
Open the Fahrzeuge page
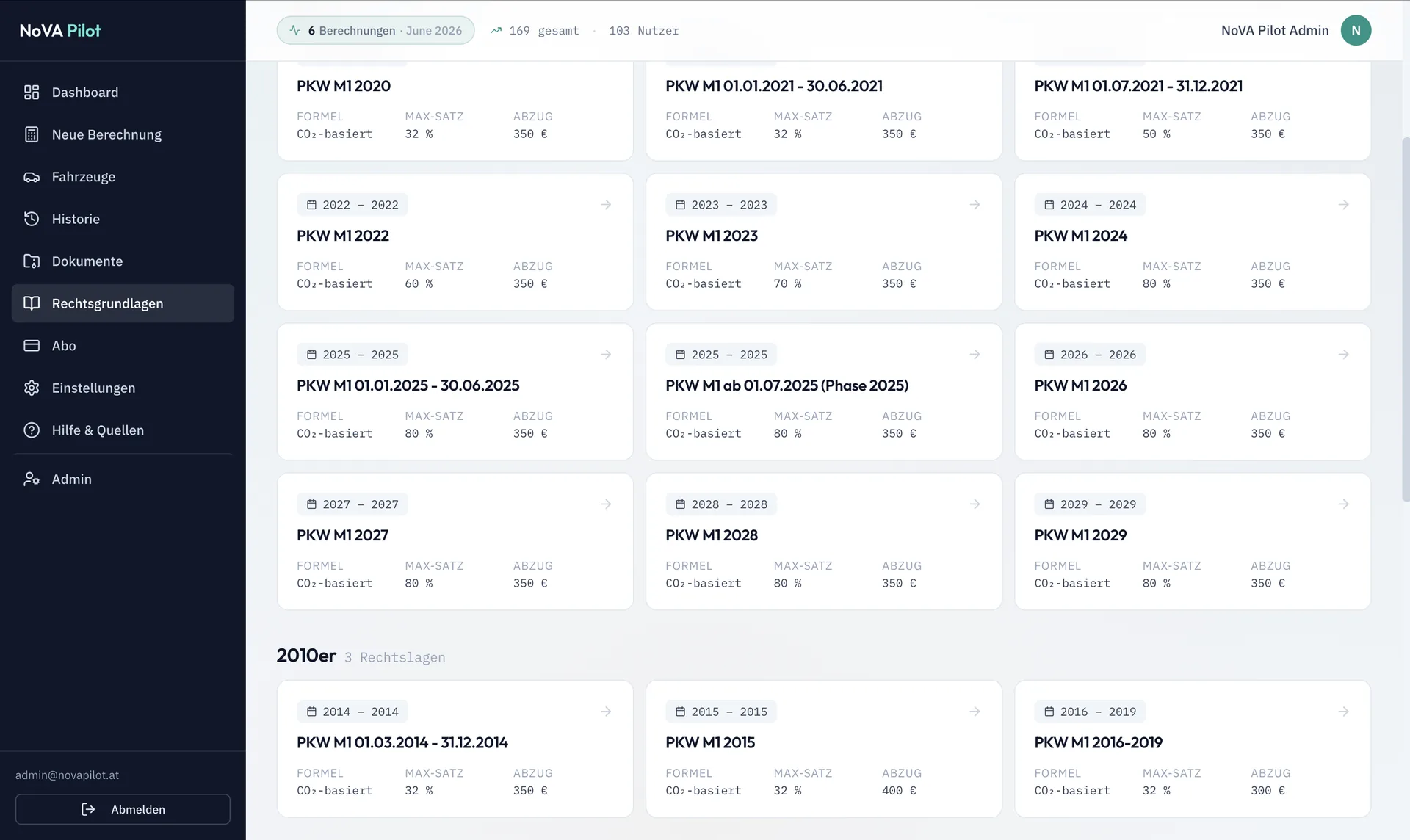tap(123, 177)
